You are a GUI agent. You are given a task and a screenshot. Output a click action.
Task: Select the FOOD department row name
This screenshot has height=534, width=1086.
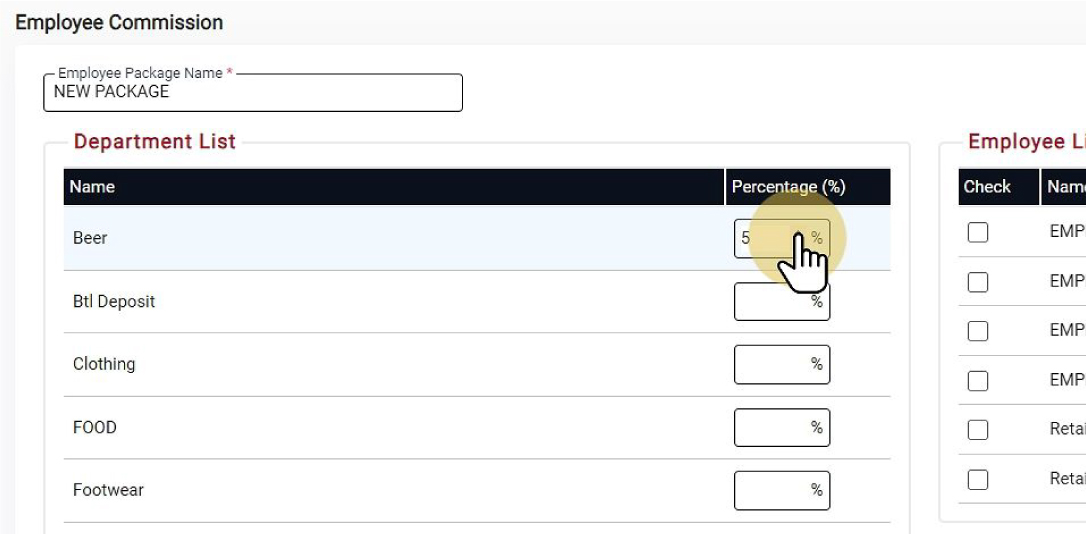(x=95, y=427)
